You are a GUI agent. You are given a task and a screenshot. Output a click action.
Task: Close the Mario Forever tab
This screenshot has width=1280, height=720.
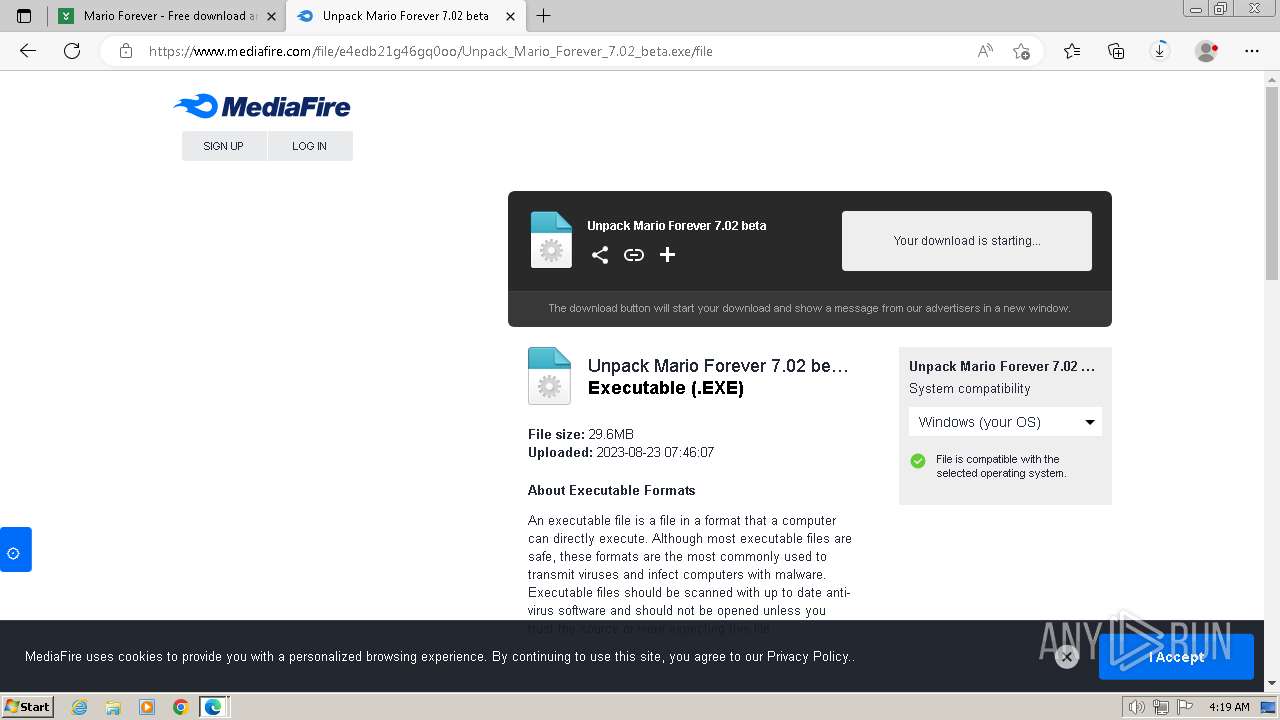click(271, 16)
